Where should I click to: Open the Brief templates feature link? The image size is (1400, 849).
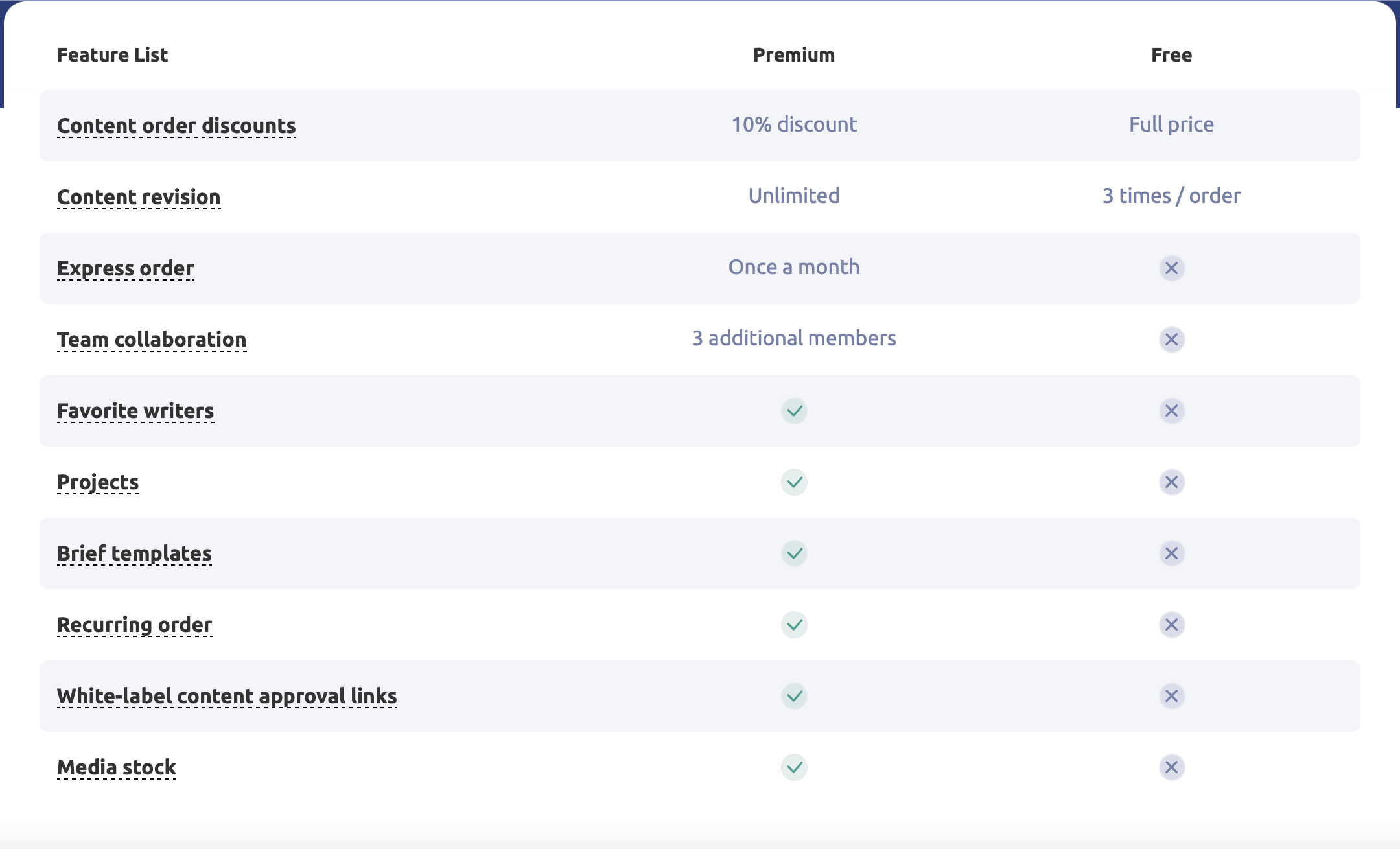[x=134, y=553]
